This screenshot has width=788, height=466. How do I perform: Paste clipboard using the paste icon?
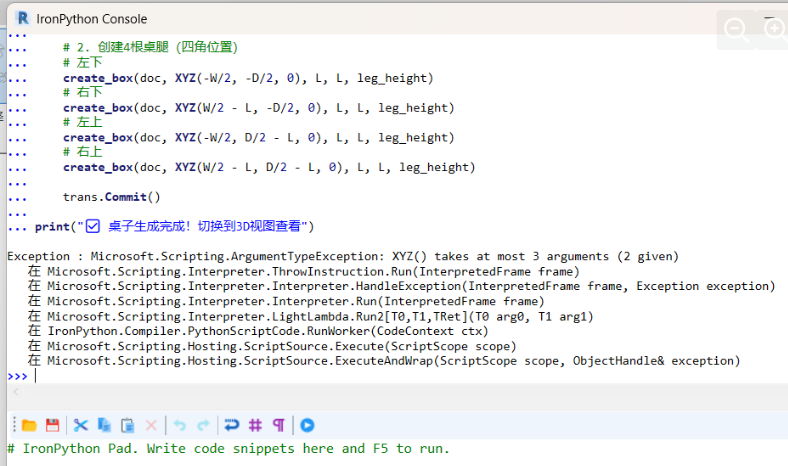pyautogui.click(x=128, y=425)
